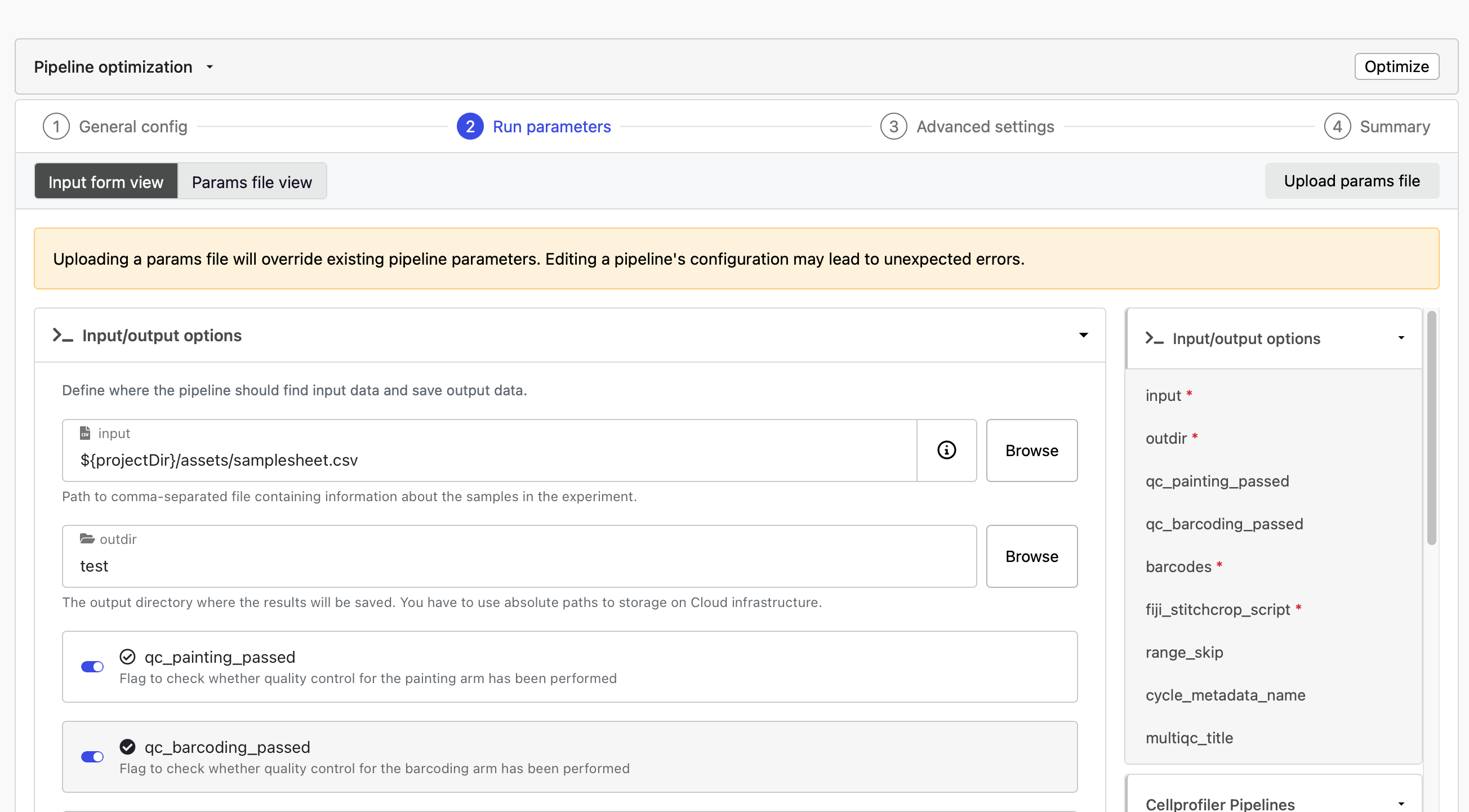This screenshot has height=812, width=1469.
Task: Click the terminal prompt icon in main section header
Action: pyautogui.click(x=63, y=335)
